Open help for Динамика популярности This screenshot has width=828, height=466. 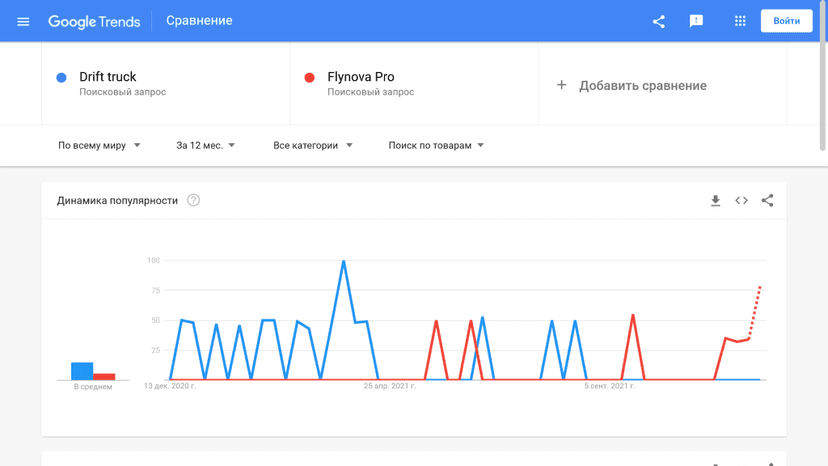(193, 200)
